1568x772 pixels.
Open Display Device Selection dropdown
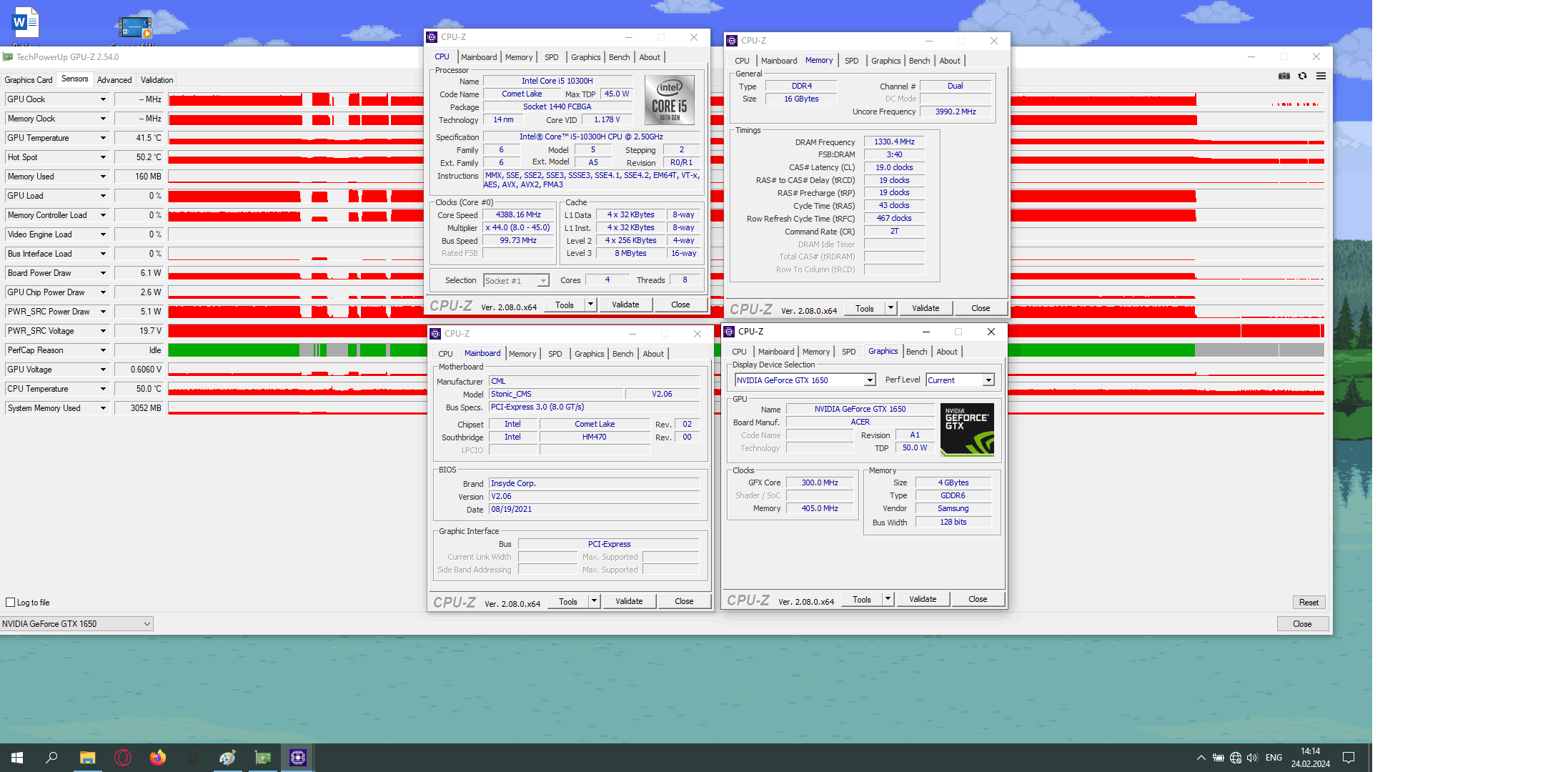[x=805, y=380]
